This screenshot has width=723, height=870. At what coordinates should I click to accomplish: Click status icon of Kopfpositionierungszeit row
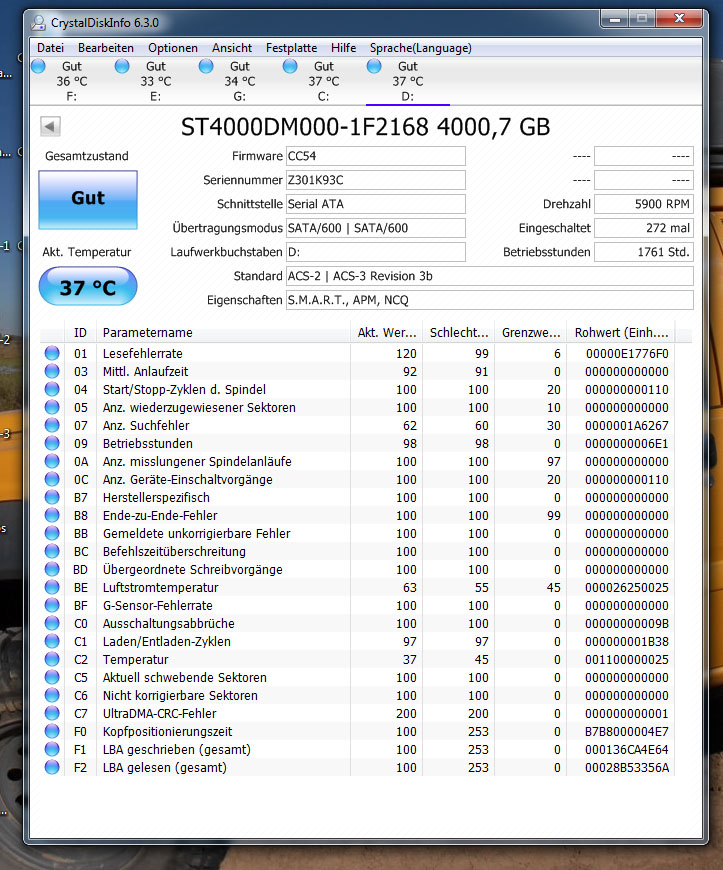(52, 731)
